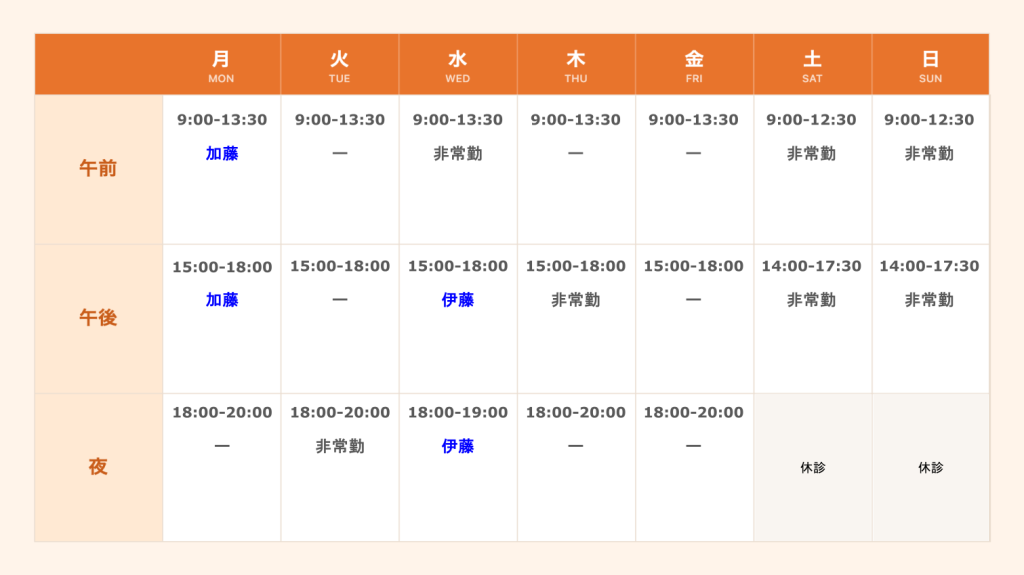Select the 水 WED column header
1024x575 pixels.
[x=458, y=65]
